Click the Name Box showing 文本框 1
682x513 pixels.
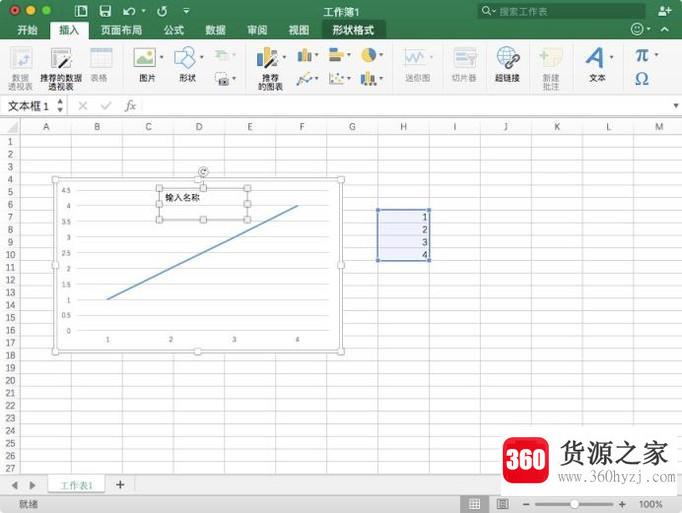(x=29, y=105)
